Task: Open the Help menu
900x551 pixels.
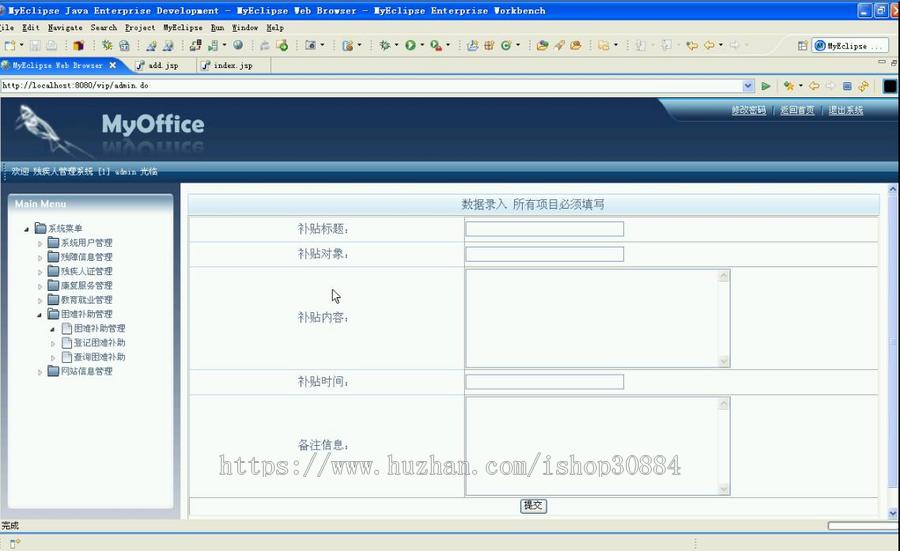Action: 275,28
